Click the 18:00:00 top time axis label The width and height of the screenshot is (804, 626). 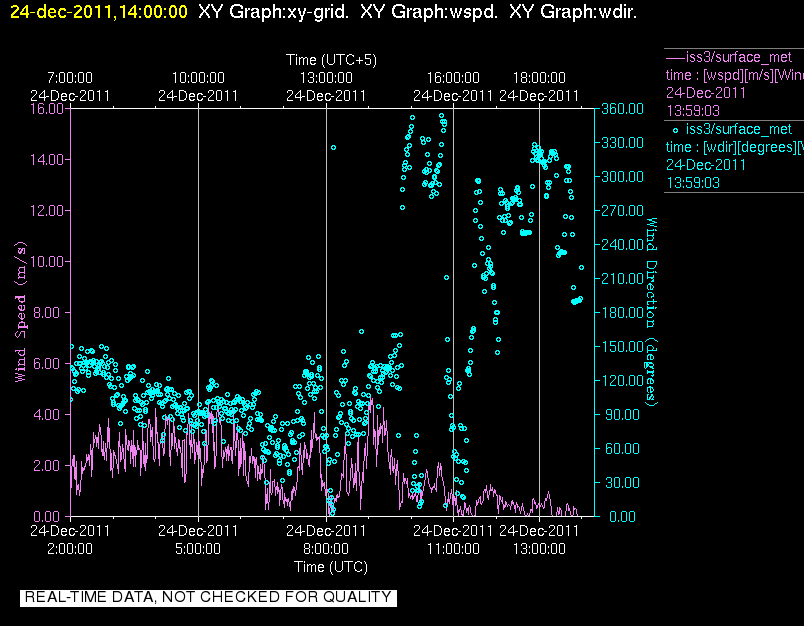pos(539,78)
